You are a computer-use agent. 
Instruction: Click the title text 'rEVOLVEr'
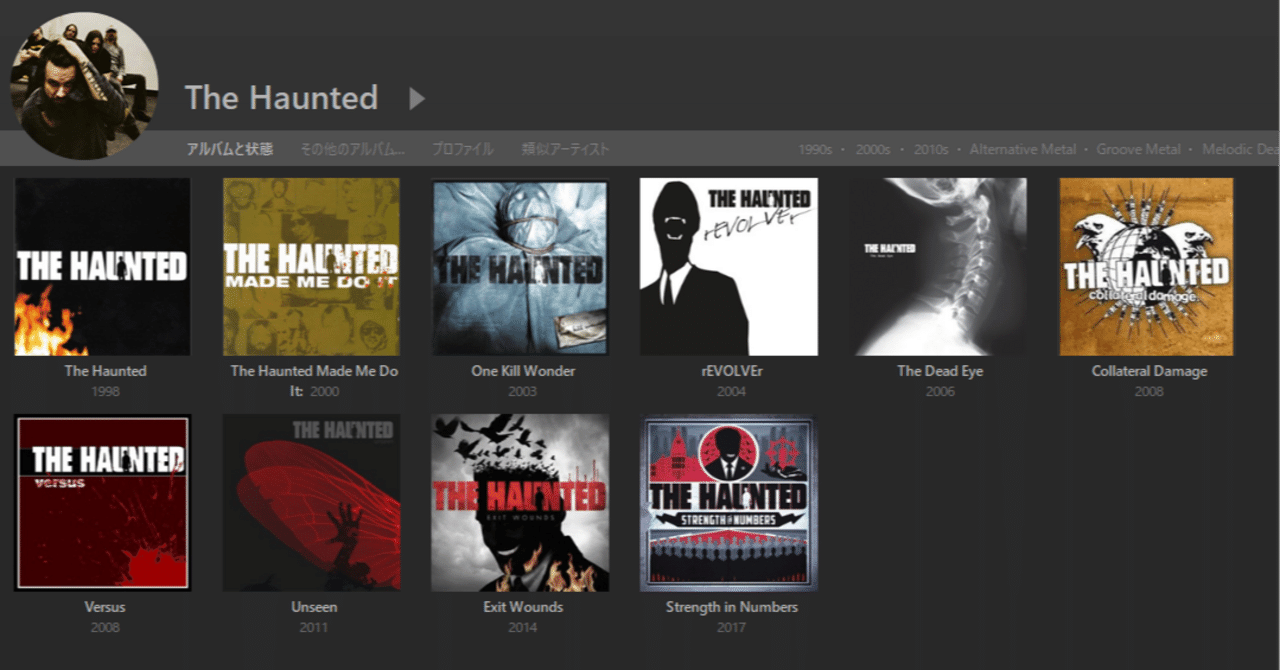(x=731, y=371)
